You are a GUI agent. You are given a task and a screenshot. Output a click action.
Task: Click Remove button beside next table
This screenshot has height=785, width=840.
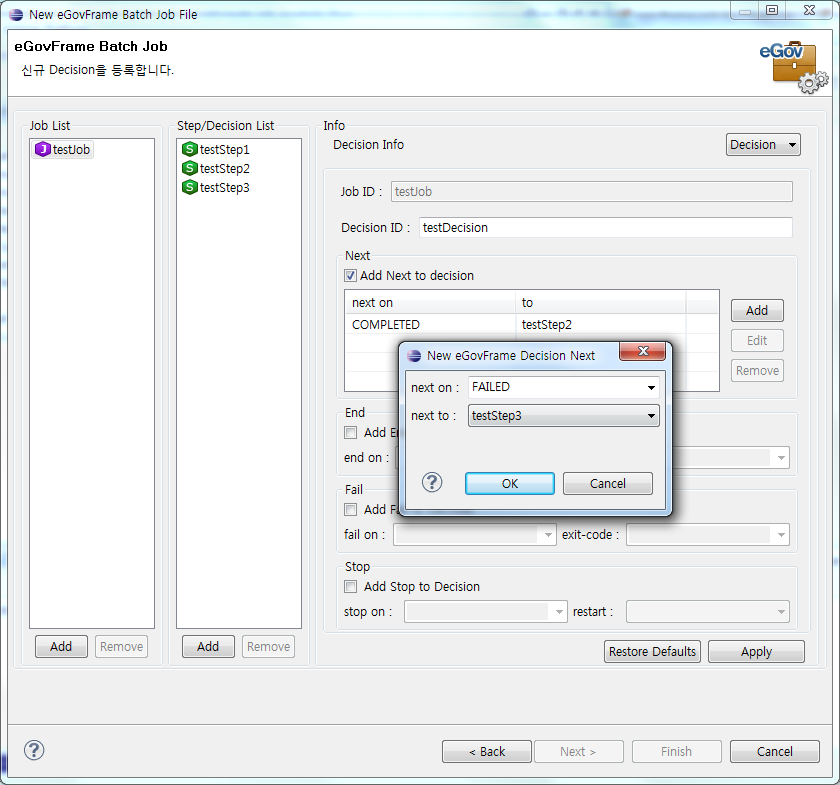tap(757, 371)
